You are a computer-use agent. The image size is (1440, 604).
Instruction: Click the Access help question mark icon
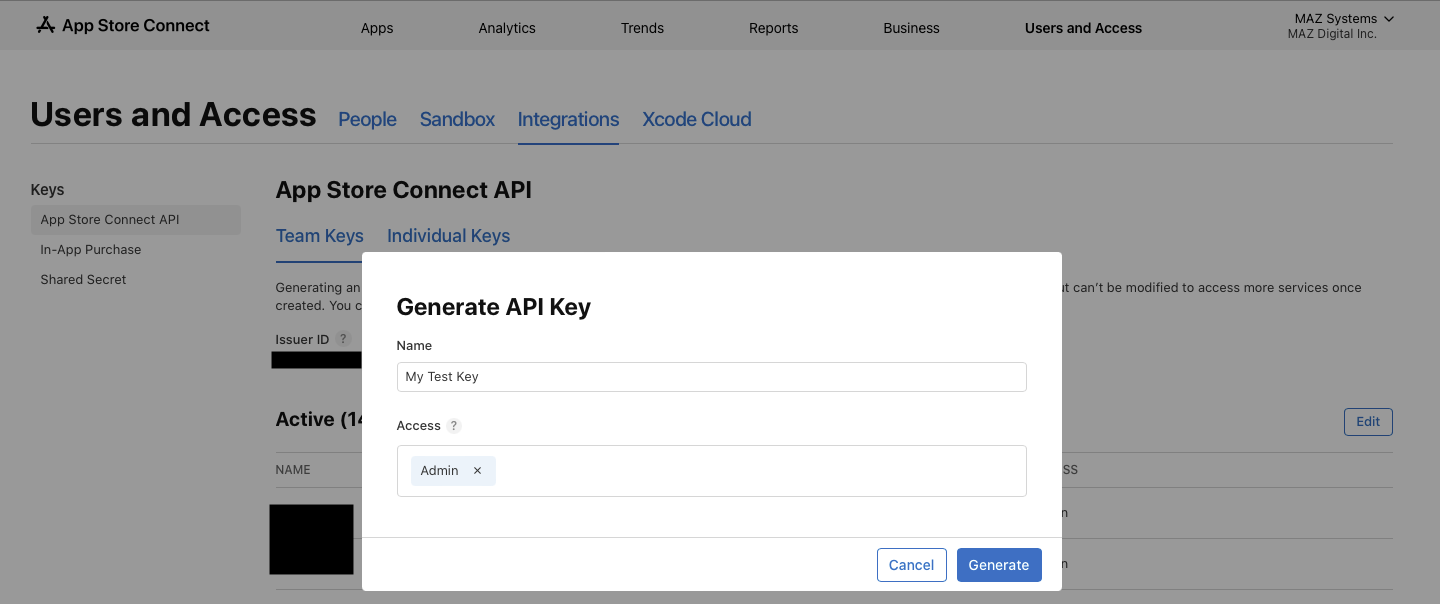tap(454, 426)
